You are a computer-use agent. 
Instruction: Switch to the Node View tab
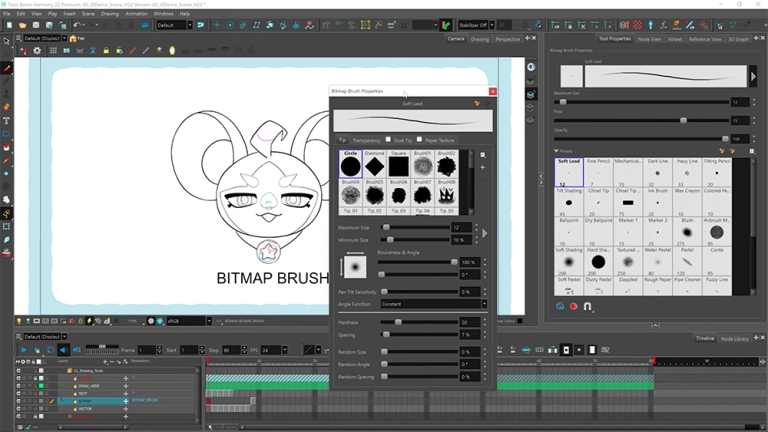point(649,39)
